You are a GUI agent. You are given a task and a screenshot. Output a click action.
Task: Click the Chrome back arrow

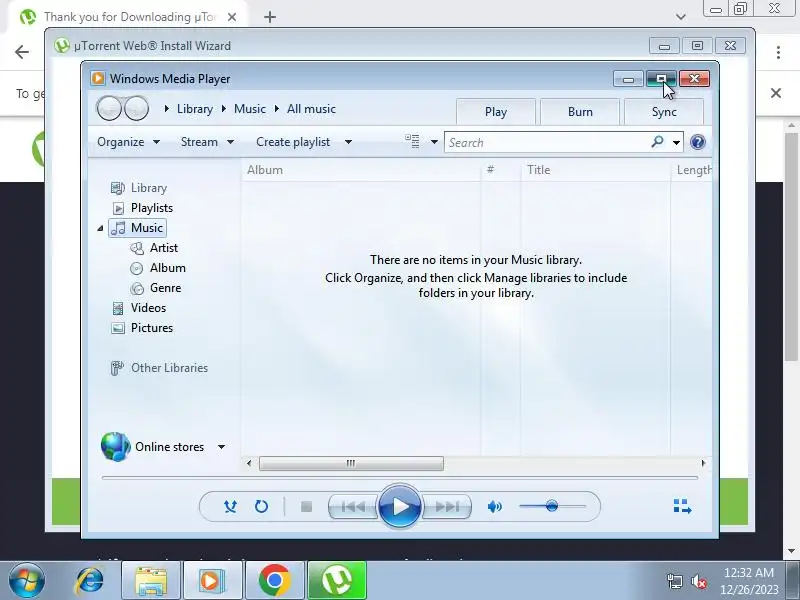click(22, 52)
